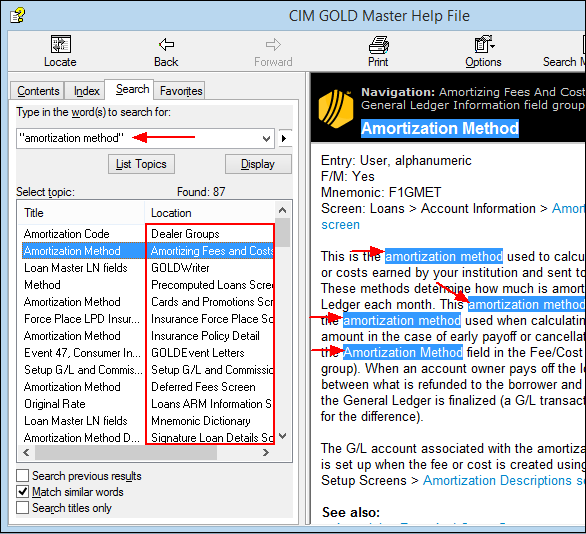Enable Search titles only
The width and height of the screenshot is (586, 534).
click(x=22, y=508)
